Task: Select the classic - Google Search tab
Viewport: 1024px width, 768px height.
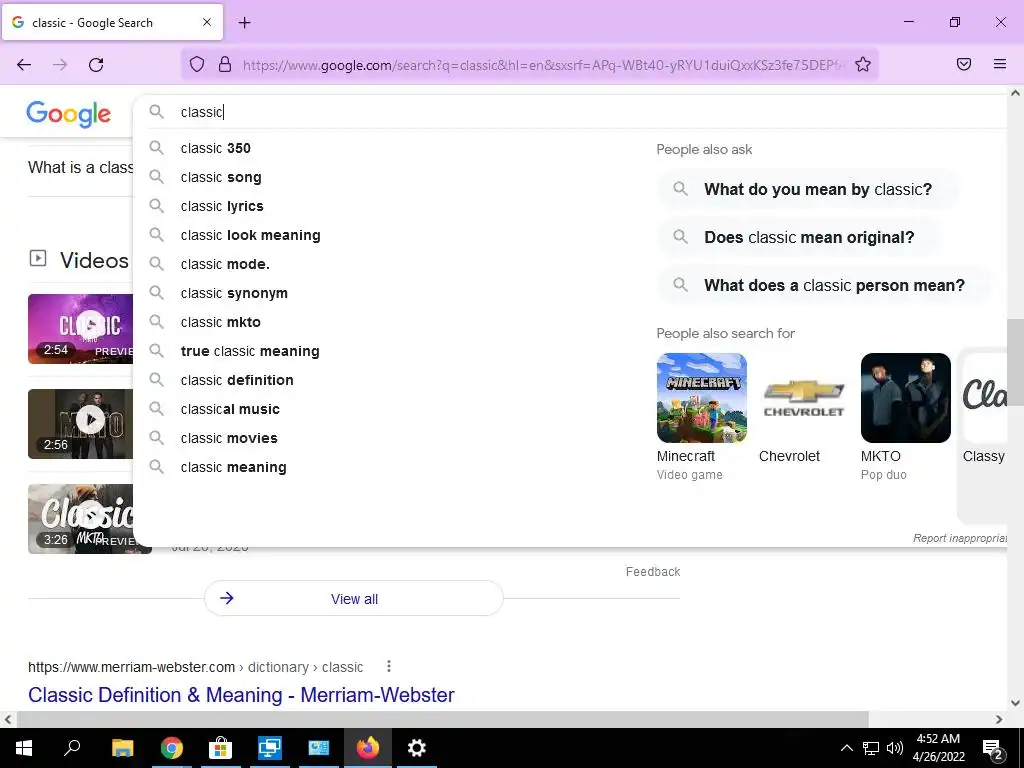Action: [112, 22]
